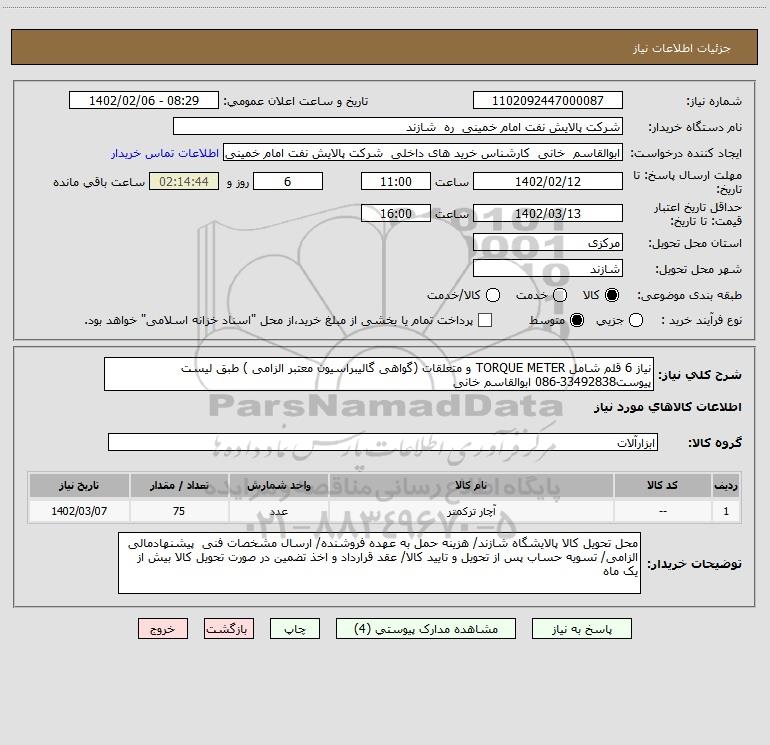Click the row number cell 1
This screenshot has height=745, width=770.
click(726, 511)
